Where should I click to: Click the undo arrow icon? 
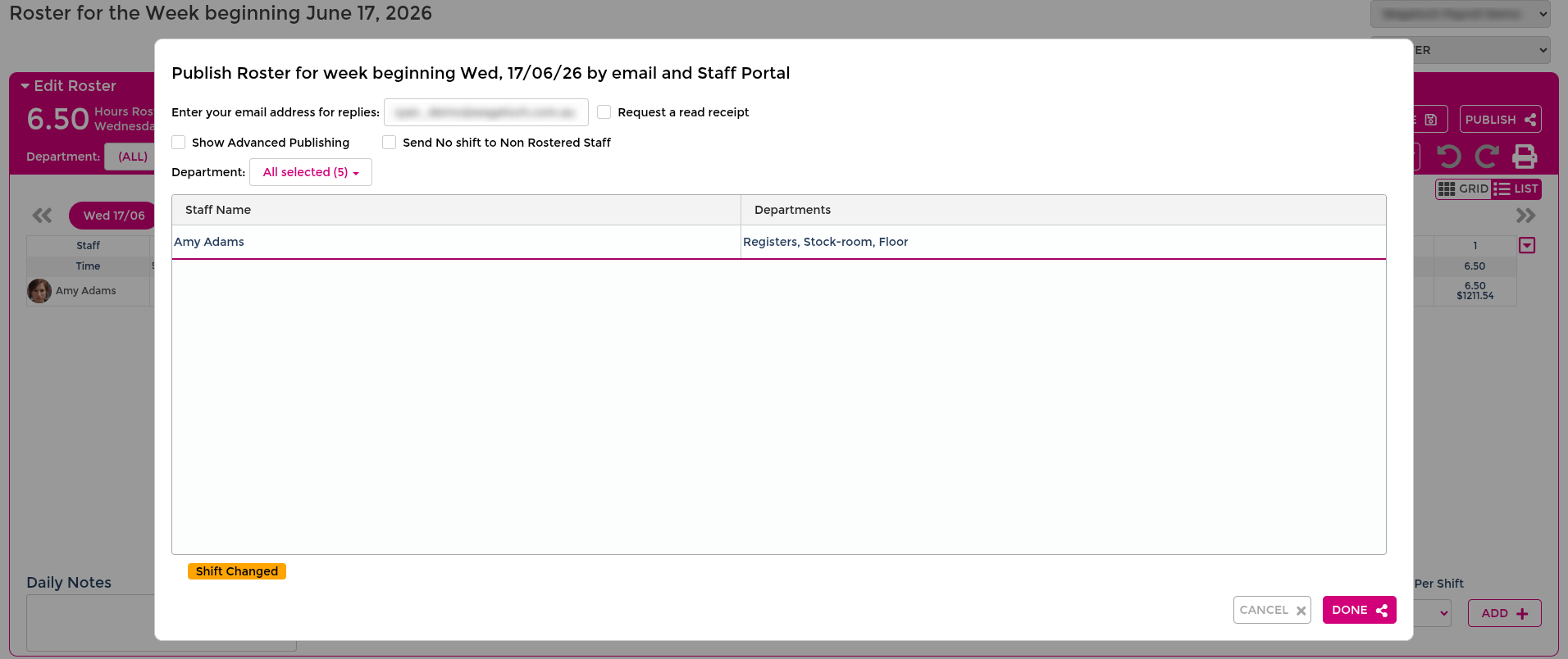coord(1449,156)
